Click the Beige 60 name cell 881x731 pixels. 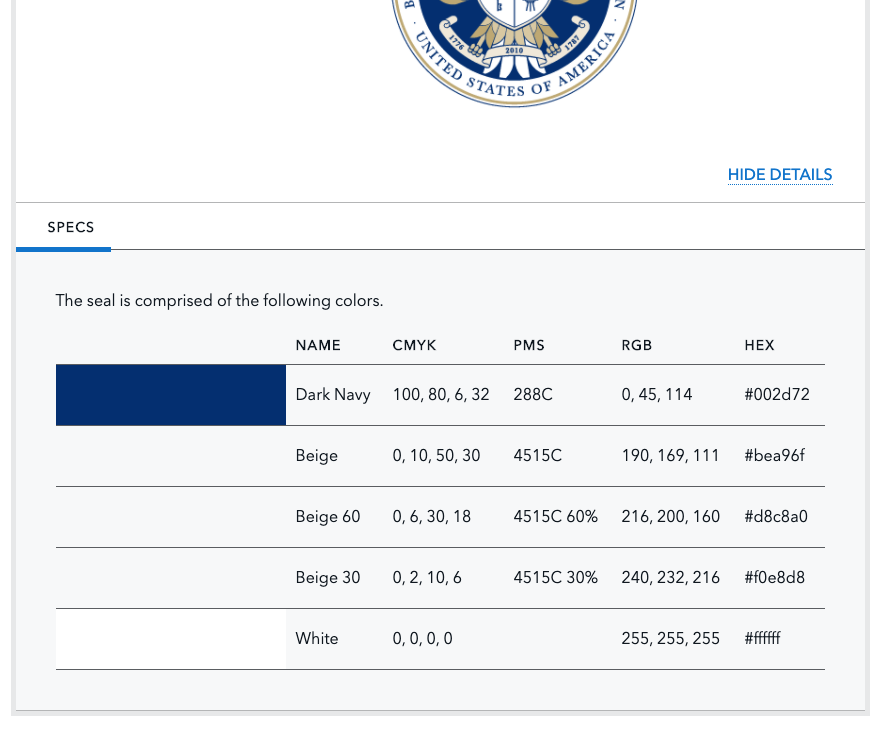click(x=328, y=516)
